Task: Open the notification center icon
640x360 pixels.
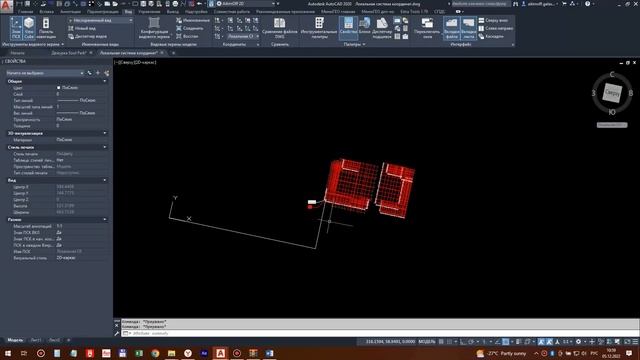Action: tap(629, 353)
